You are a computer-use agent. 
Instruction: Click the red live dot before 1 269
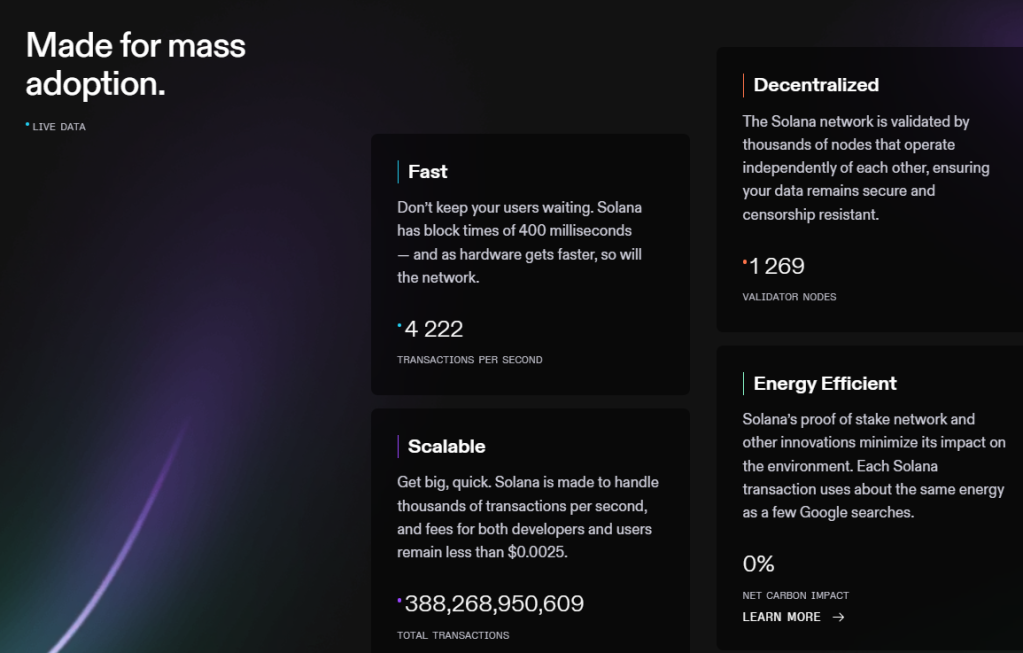click(745, 262)
